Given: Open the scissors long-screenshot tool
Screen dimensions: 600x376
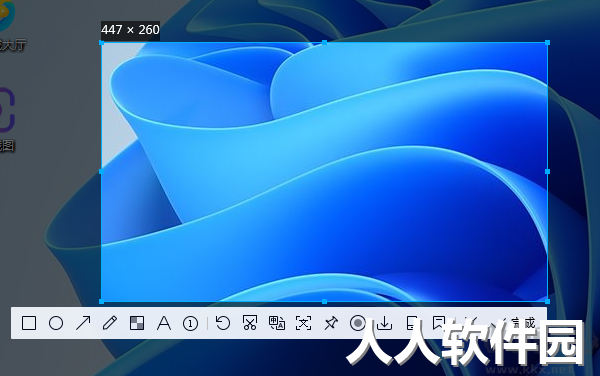Looking at the screenshot, I should pyautogui.click(x=249, y=323).
